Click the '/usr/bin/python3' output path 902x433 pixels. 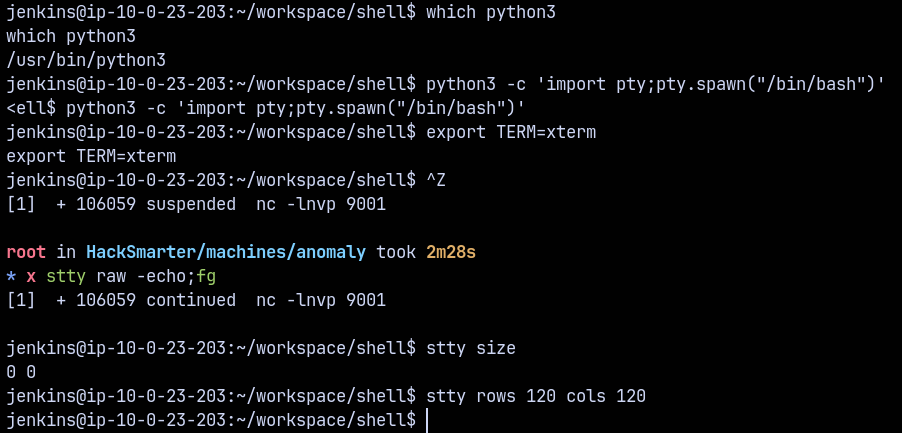point(86,60)
